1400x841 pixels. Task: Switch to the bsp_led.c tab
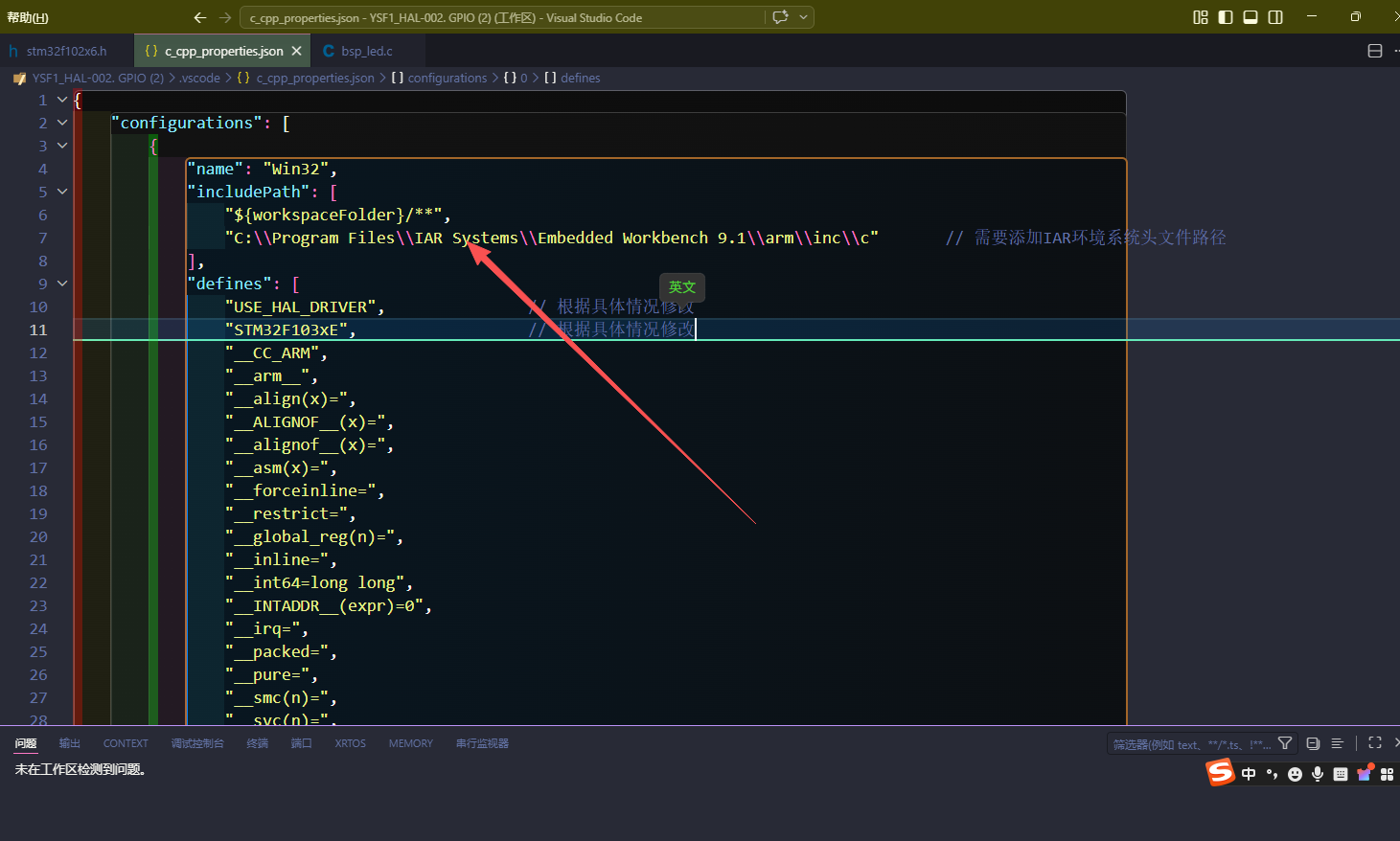click(x=367, y=51)
